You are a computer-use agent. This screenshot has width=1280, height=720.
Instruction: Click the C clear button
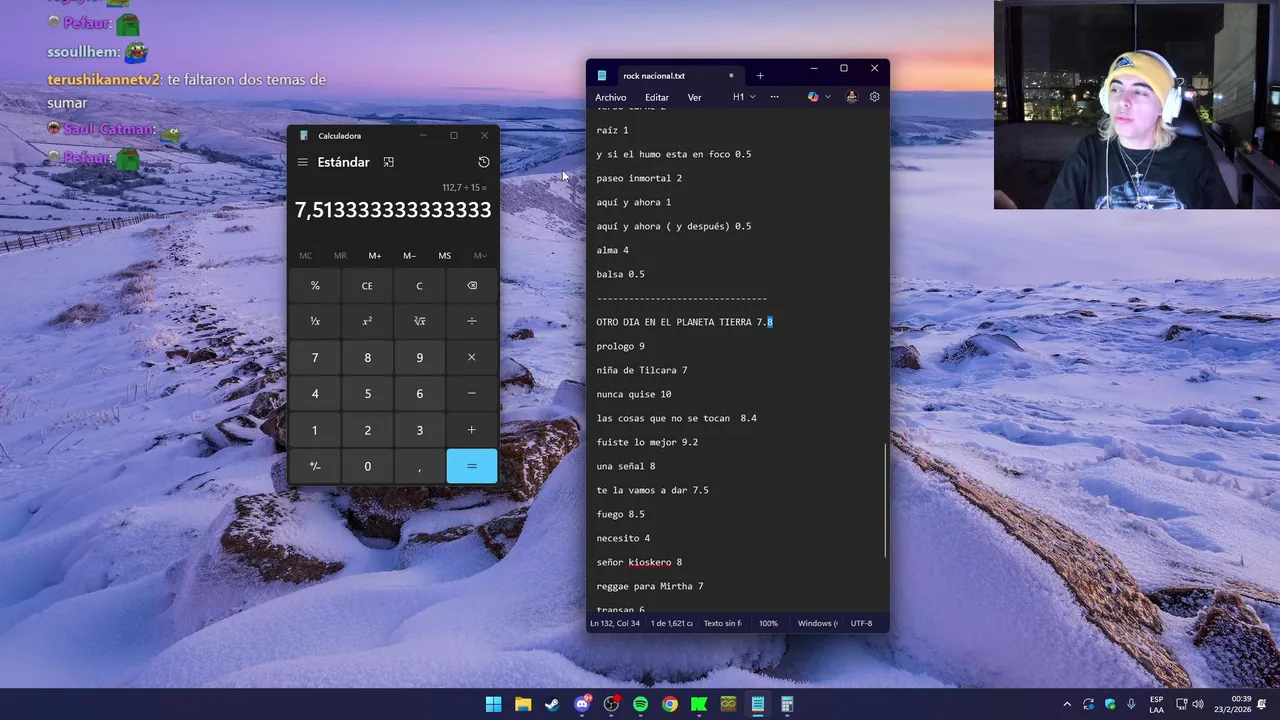(419, 286)
